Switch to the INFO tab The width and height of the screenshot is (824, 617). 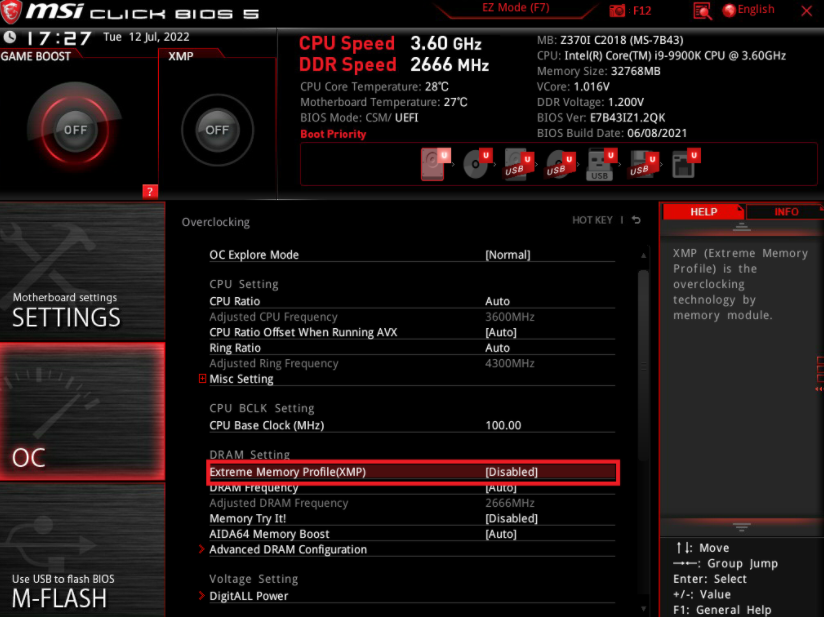(x=786, y=212)
